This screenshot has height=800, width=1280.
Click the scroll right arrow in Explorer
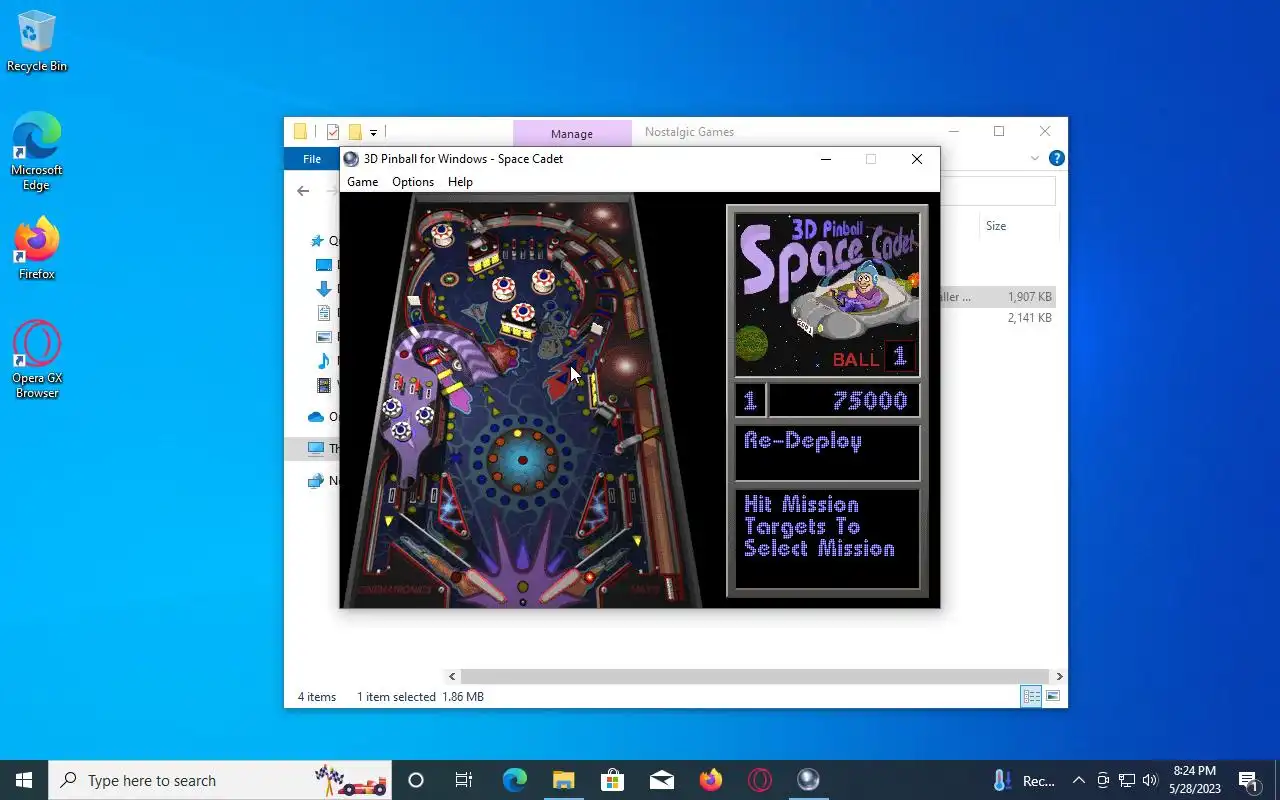(1059, 677)
